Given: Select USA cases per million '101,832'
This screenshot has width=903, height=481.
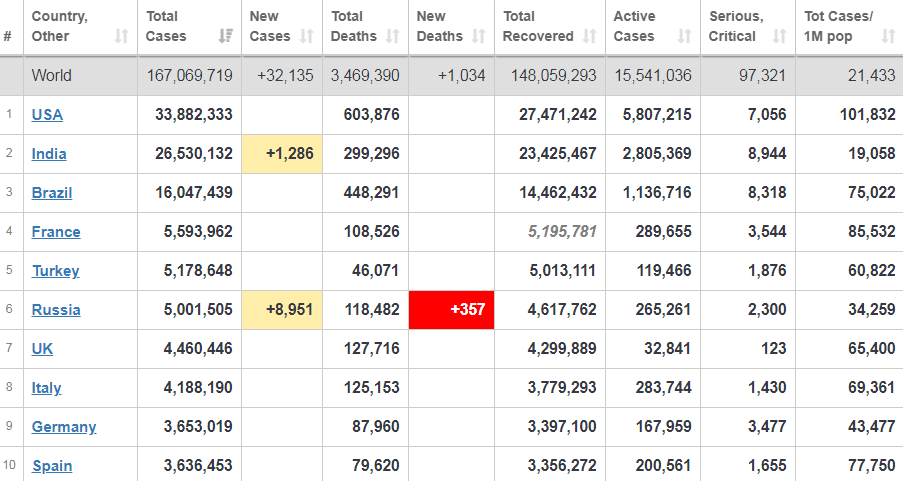Looking at the screenshot, I should coord(868,115).
